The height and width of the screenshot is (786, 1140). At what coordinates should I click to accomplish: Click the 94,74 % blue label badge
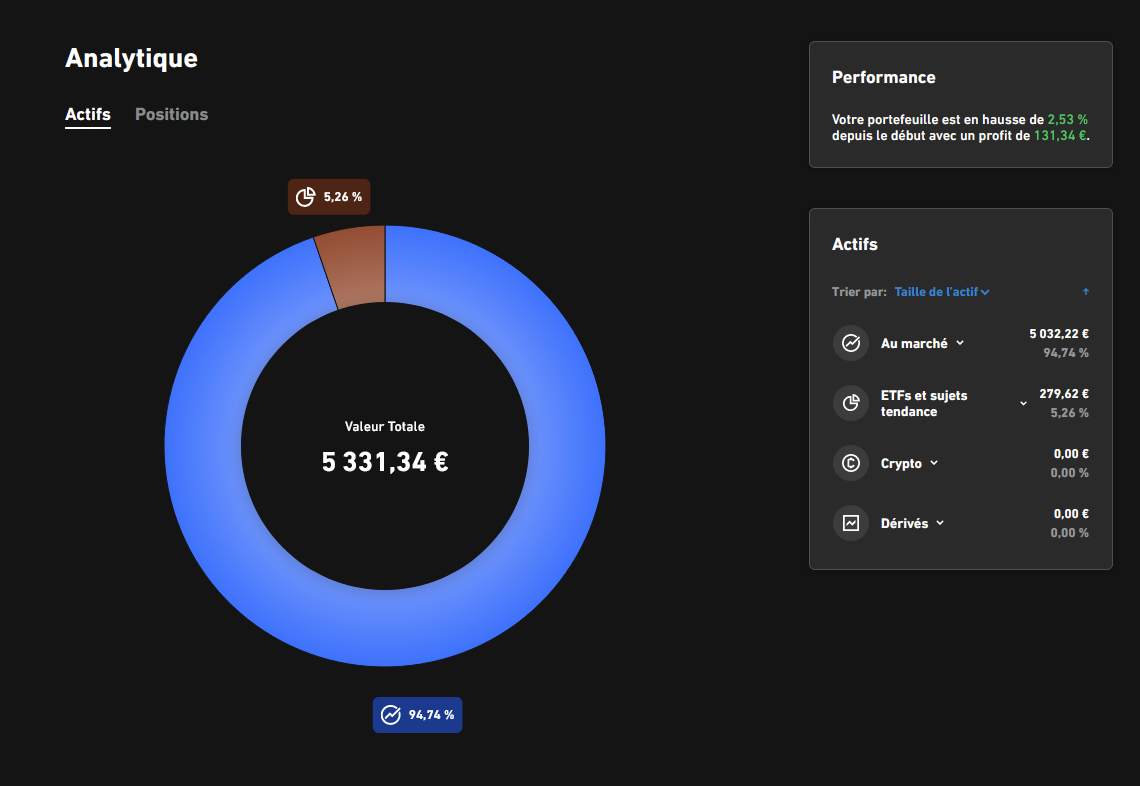point(417,715)
